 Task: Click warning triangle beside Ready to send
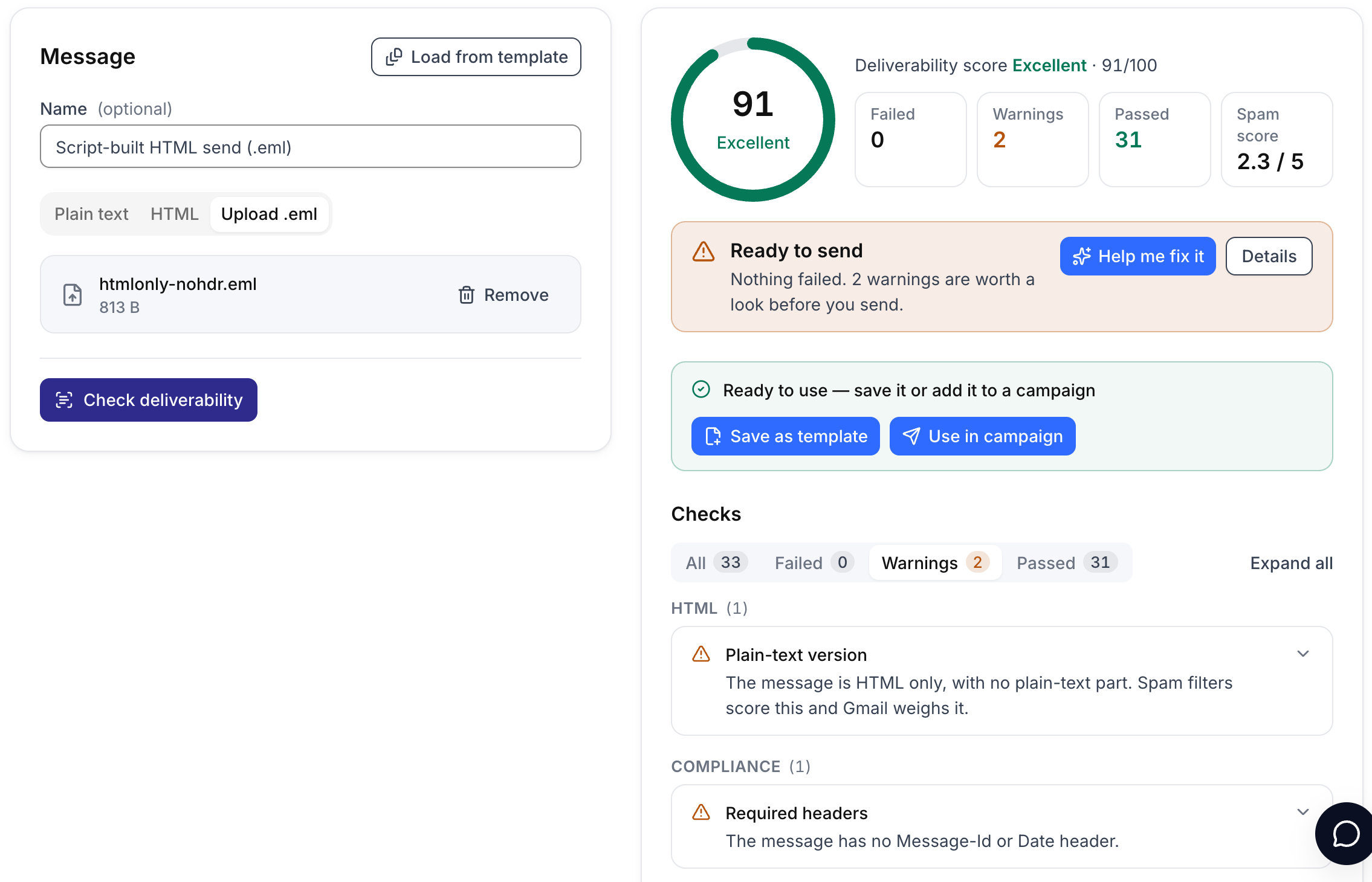(x=704, y=251)
